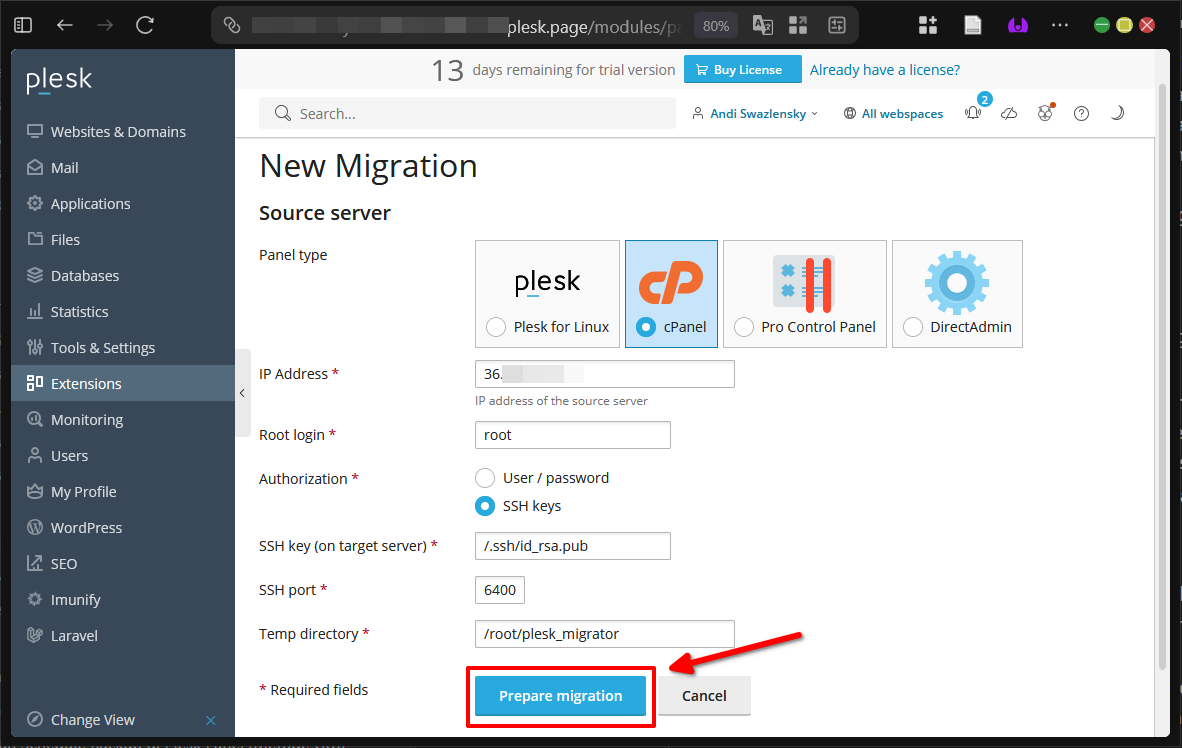Click the Prepare migration button

[560, 695]
